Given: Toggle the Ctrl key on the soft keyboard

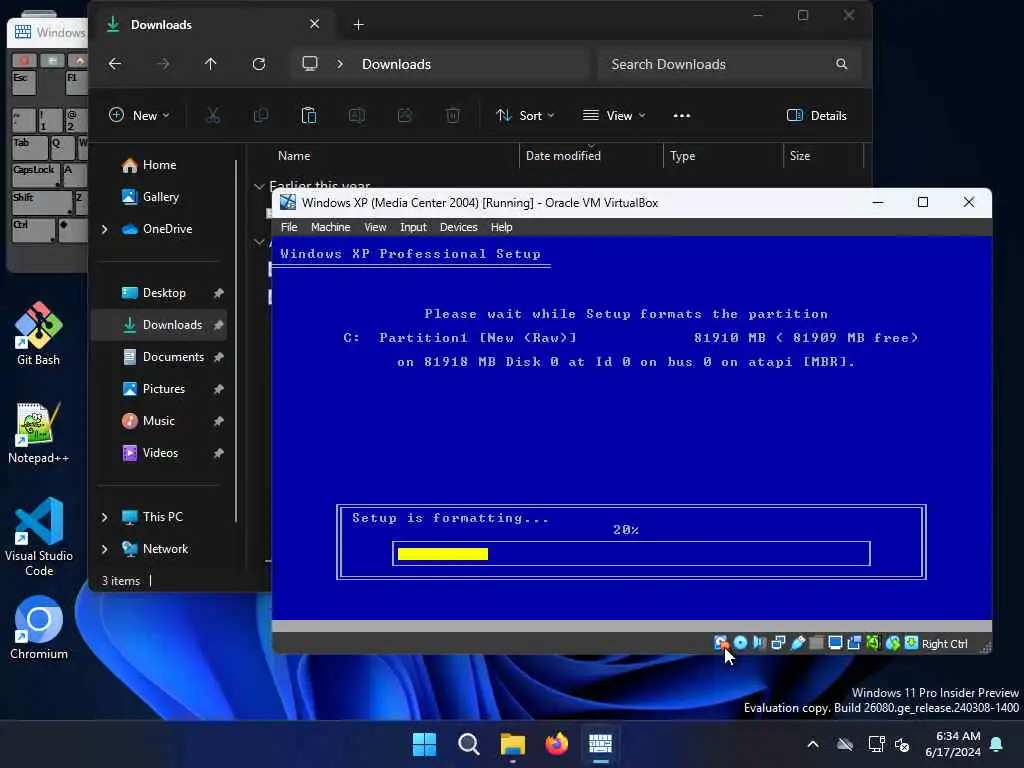Looking at the screenshot, I should coord(33,230).
